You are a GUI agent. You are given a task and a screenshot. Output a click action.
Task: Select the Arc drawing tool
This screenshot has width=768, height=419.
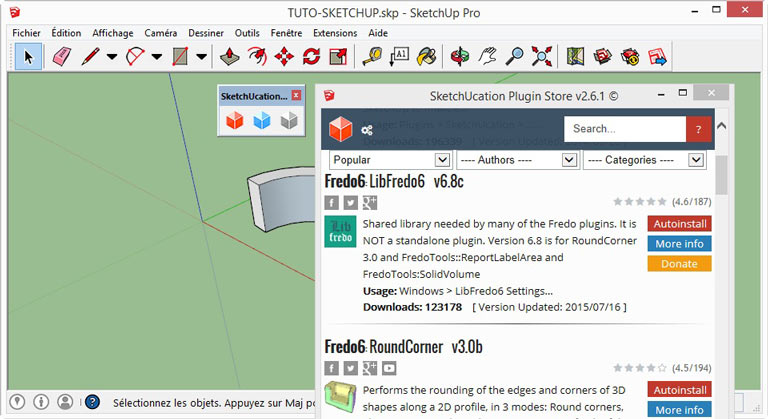coord(135,56)
